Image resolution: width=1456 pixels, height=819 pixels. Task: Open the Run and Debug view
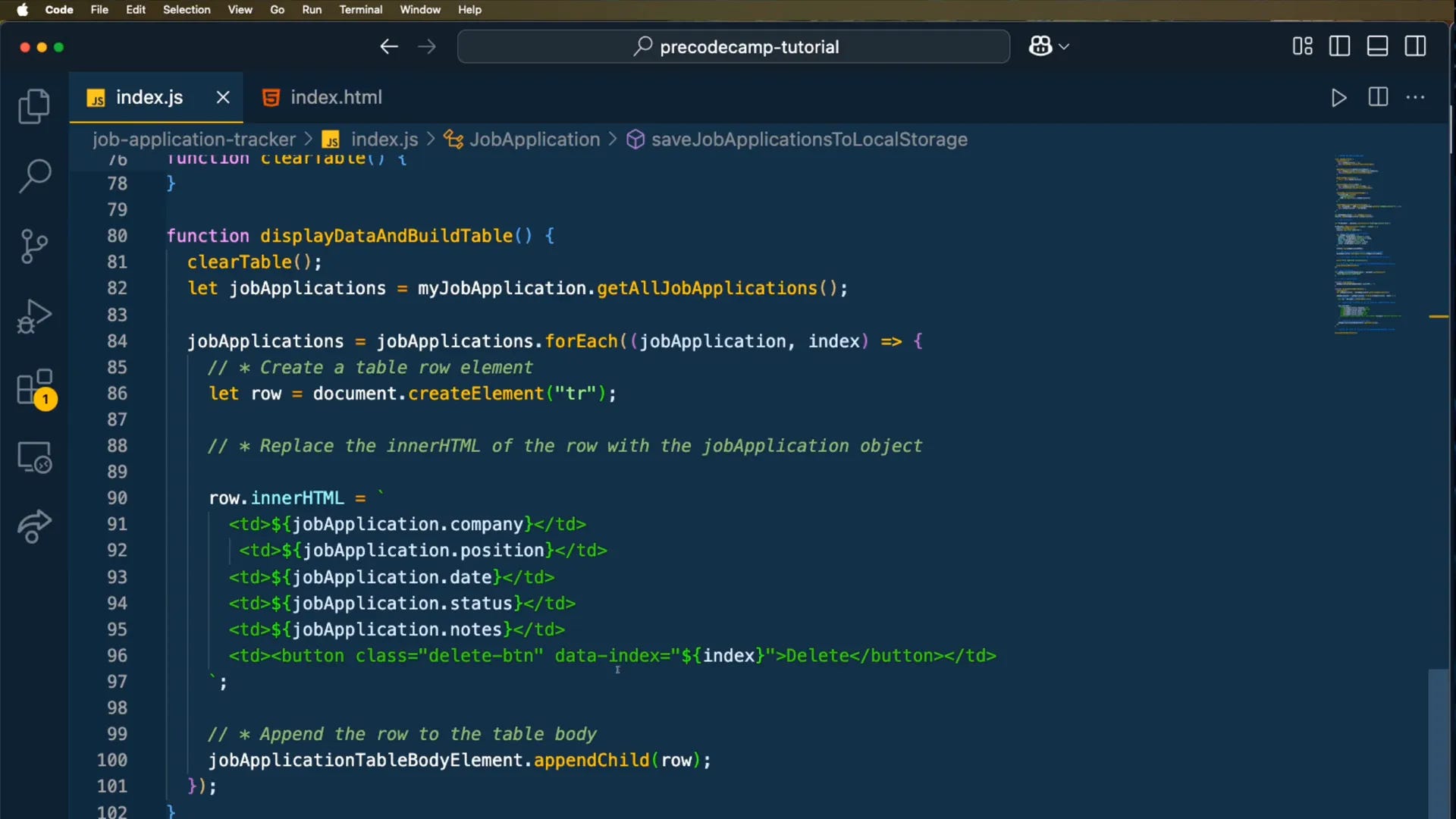pos(34,316)
